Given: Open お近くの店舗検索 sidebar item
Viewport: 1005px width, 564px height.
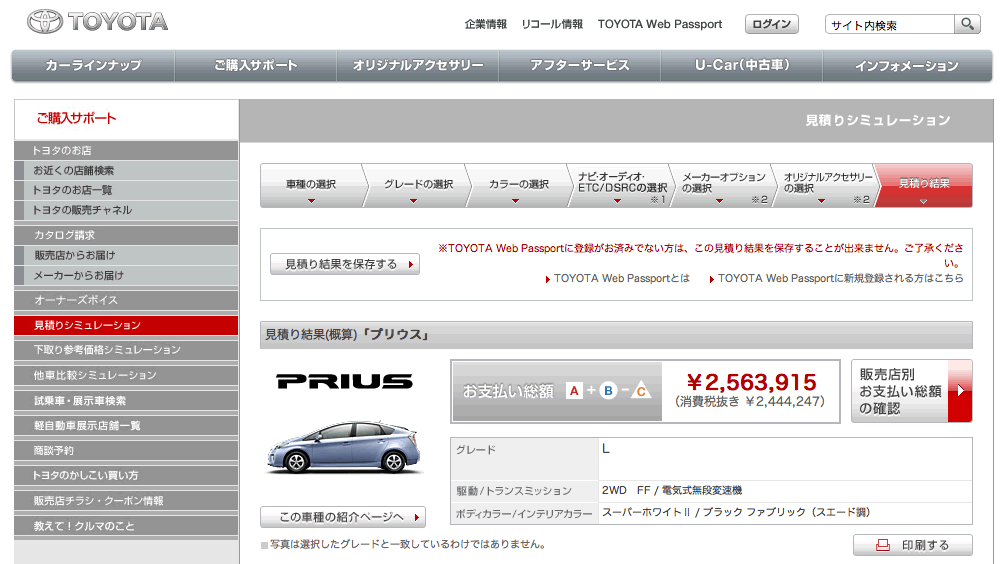Looking at the screenshot, I should [126, 170].
